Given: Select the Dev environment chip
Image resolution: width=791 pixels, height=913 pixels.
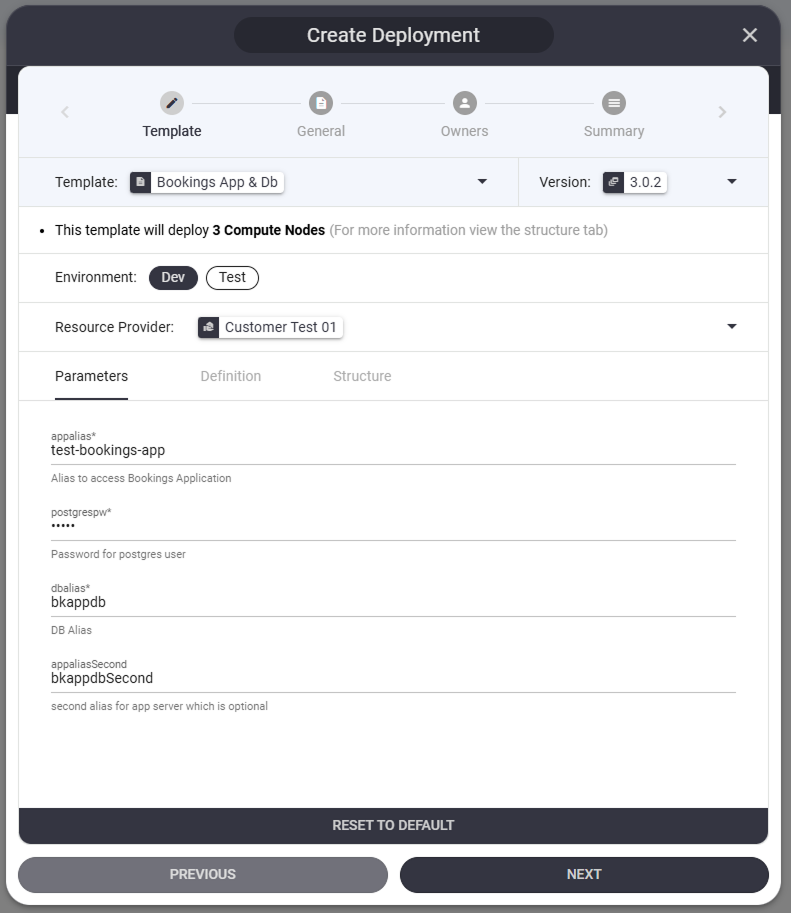Looking at the screenshot, I should pyautogui.click(x=173, y=277).
